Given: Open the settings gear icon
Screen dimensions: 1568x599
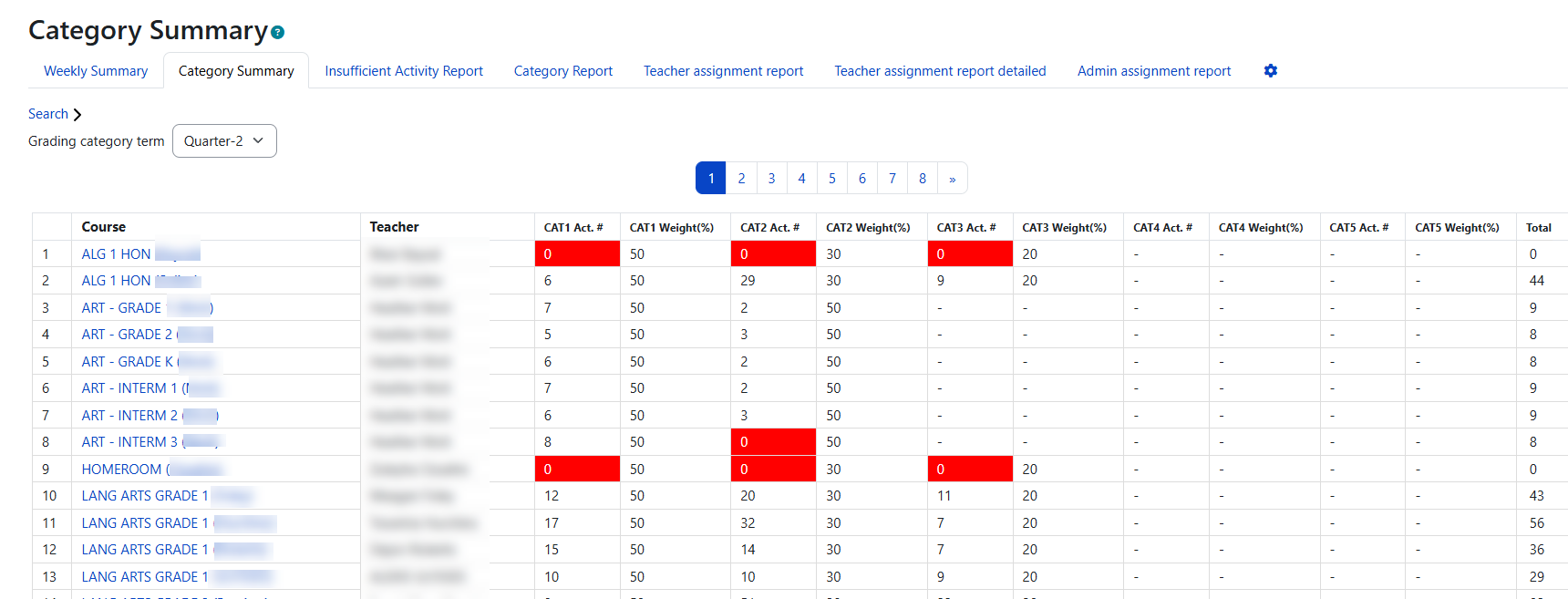Looking at the screenshot, I should pyautogui.click(x=1271, y=71).
